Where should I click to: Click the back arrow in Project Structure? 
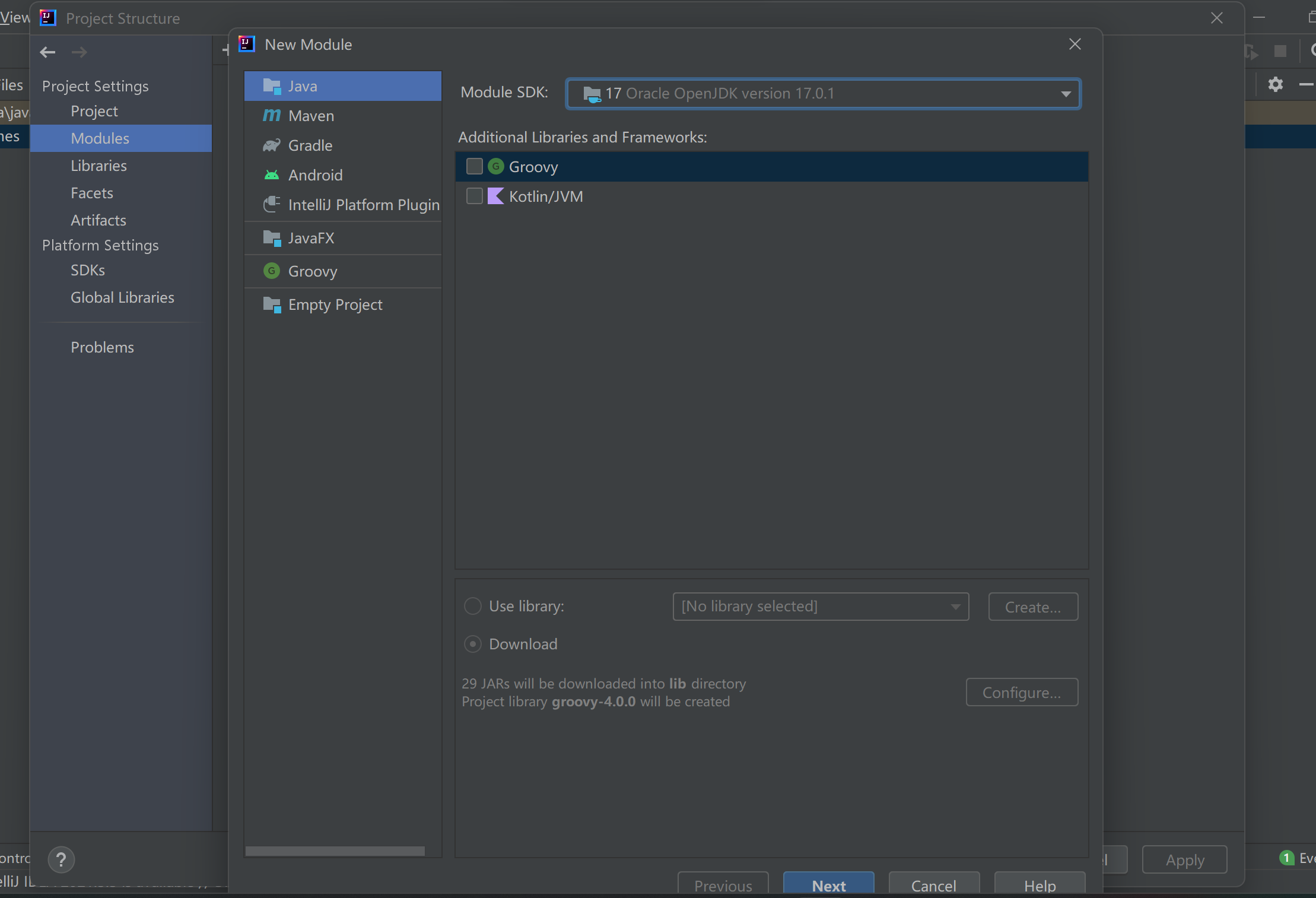[47, 52]
